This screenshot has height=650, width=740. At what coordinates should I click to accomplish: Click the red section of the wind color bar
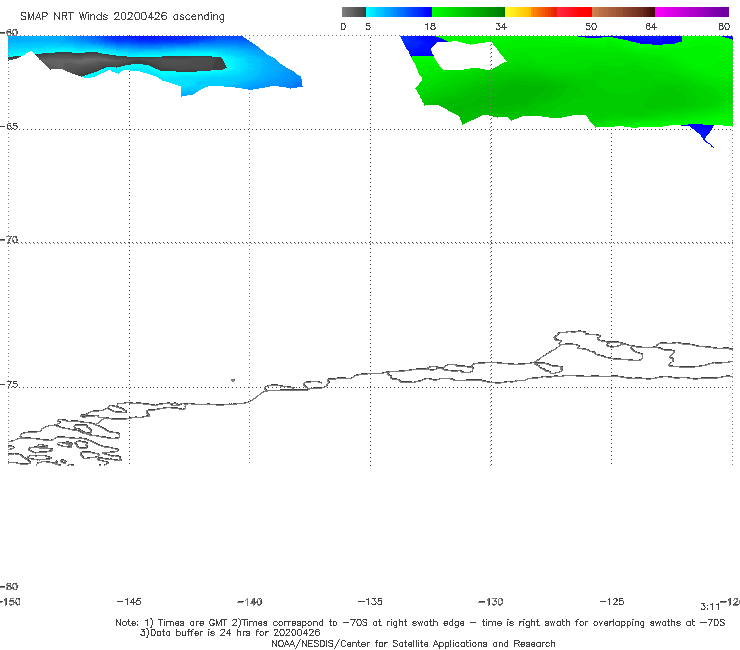pos(574,12)
